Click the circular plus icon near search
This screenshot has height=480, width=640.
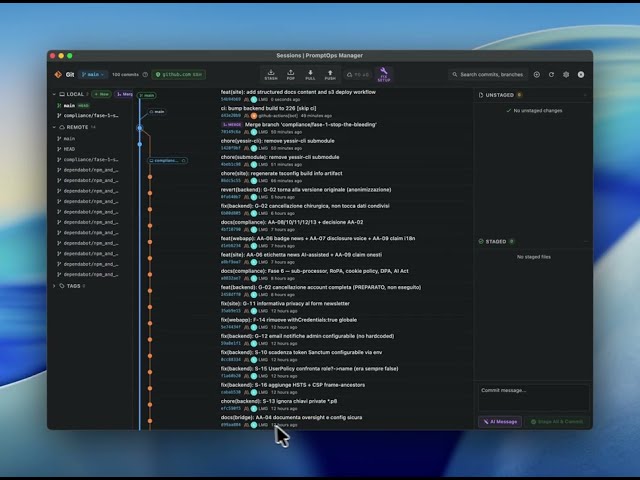pos(537,75)
